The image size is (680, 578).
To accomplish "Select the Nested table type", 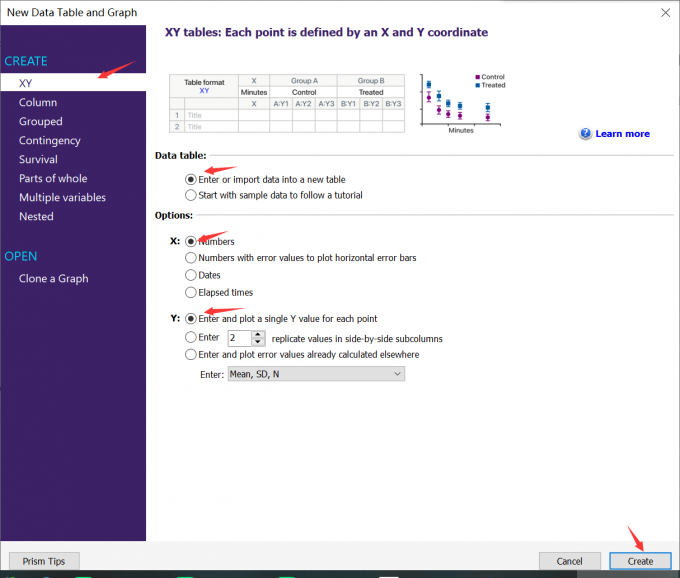I will 36,216.
